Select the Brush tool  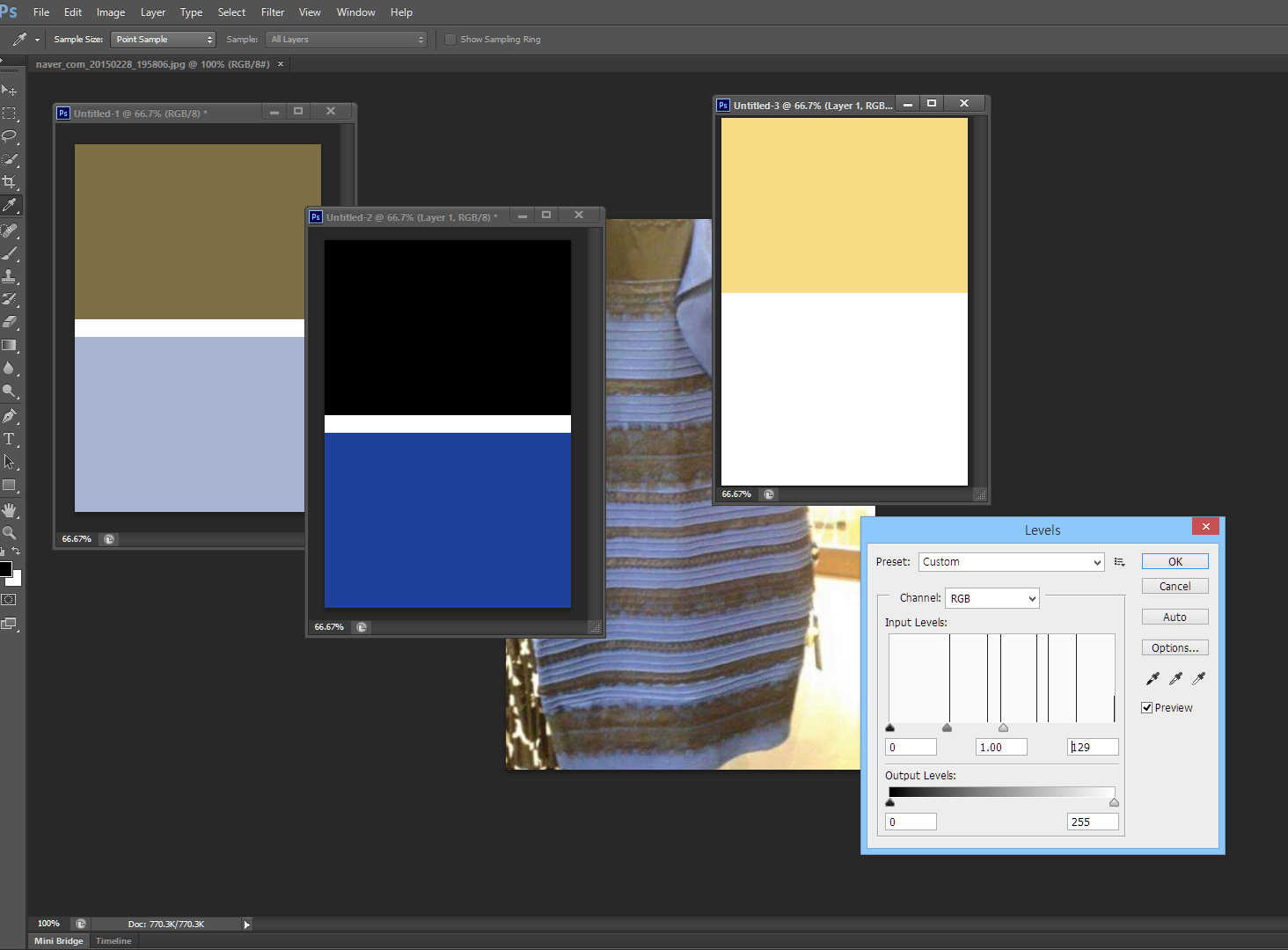coord(10,253)
